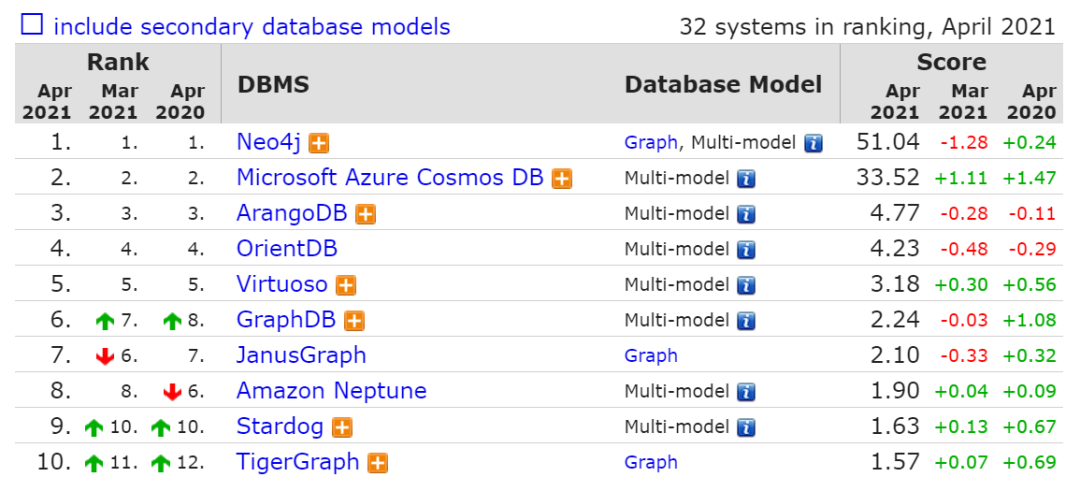Click orange plus icon beside Neo4j
1080x477 pixels.
tap(319, 143)
